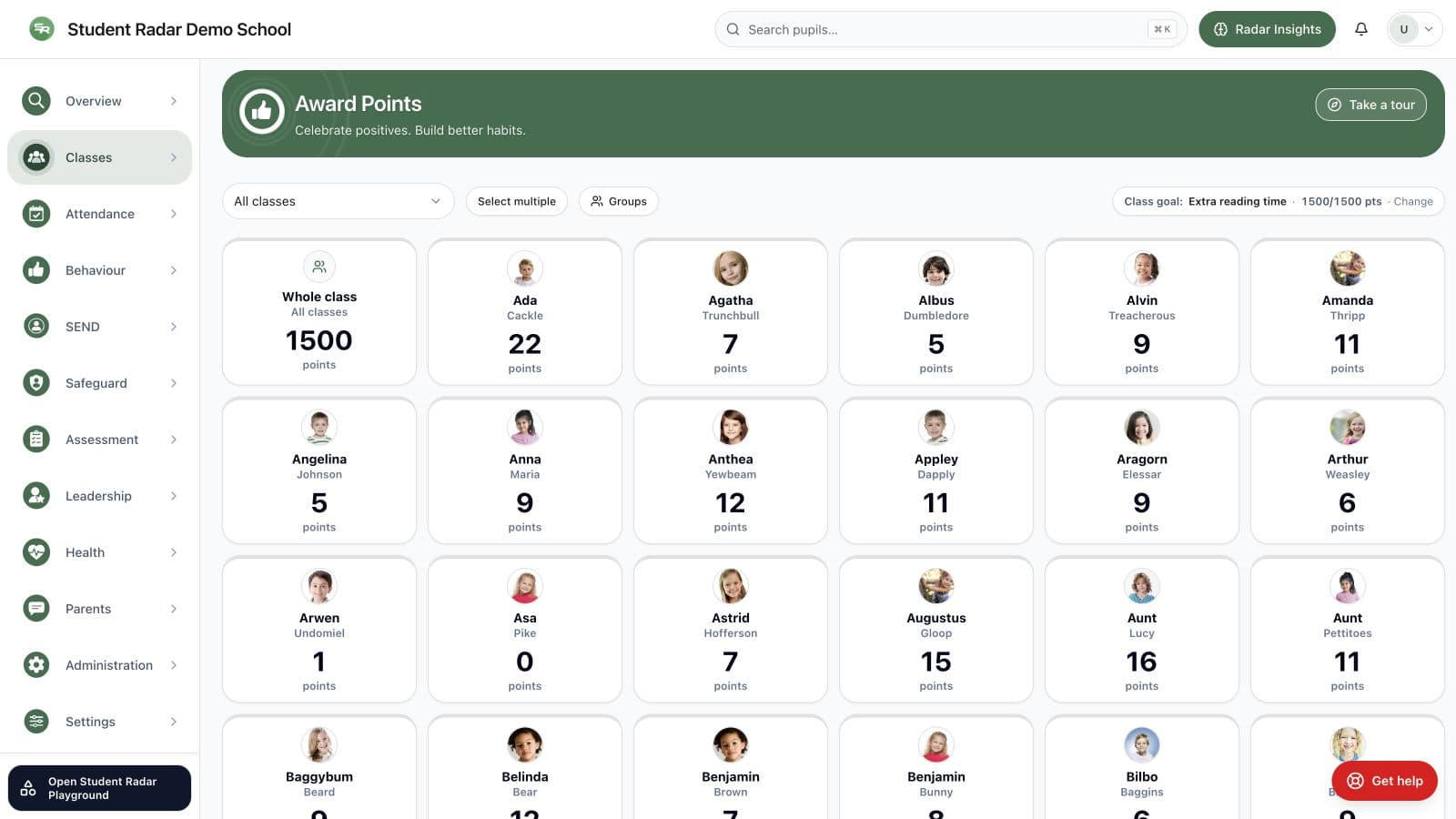The height and width of the screenshot is (819, 1456).
Task: Expand the Administration chevron
Action: click(x=174, y=665)
